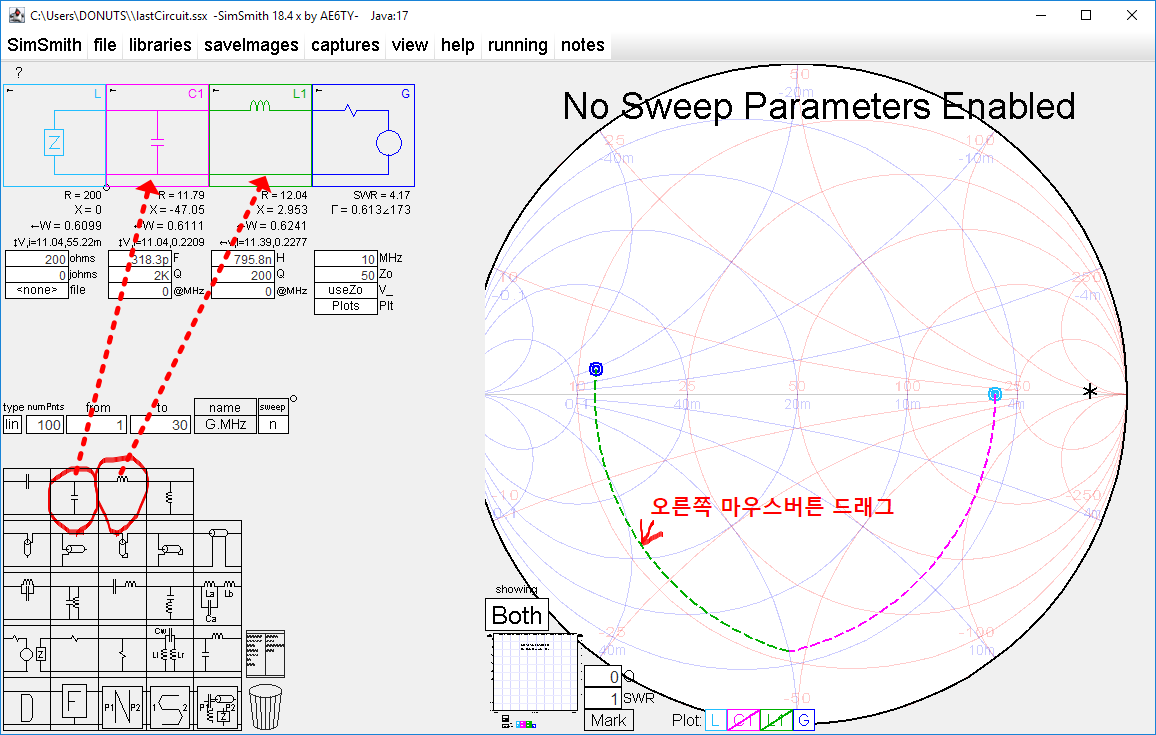Screen dimensions: 1156x735
Task: Select the L-network inductor-capacitor component
Action: click(217, 649)
